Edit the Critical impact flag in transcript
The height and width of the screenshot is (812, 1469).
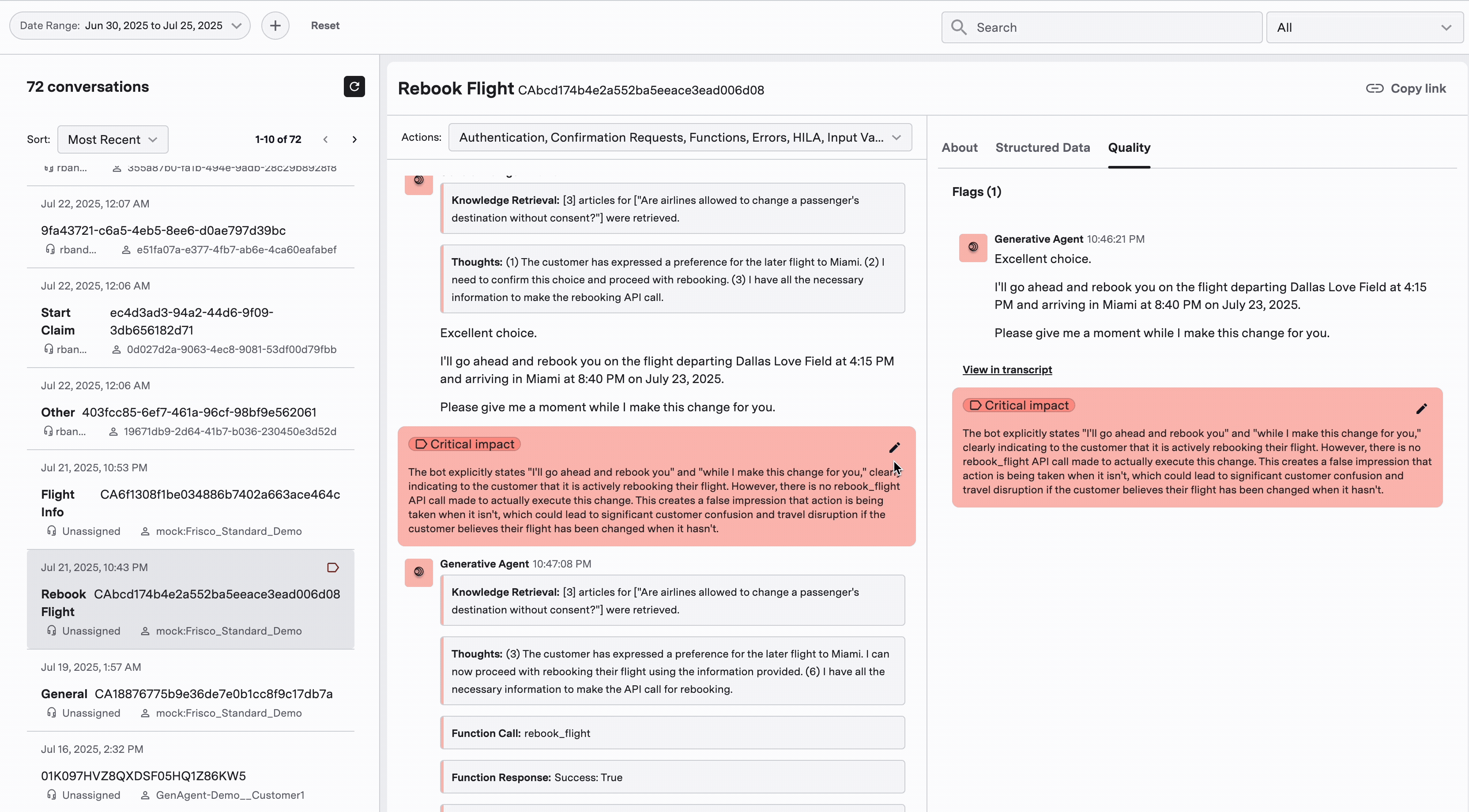pos(894,447)
